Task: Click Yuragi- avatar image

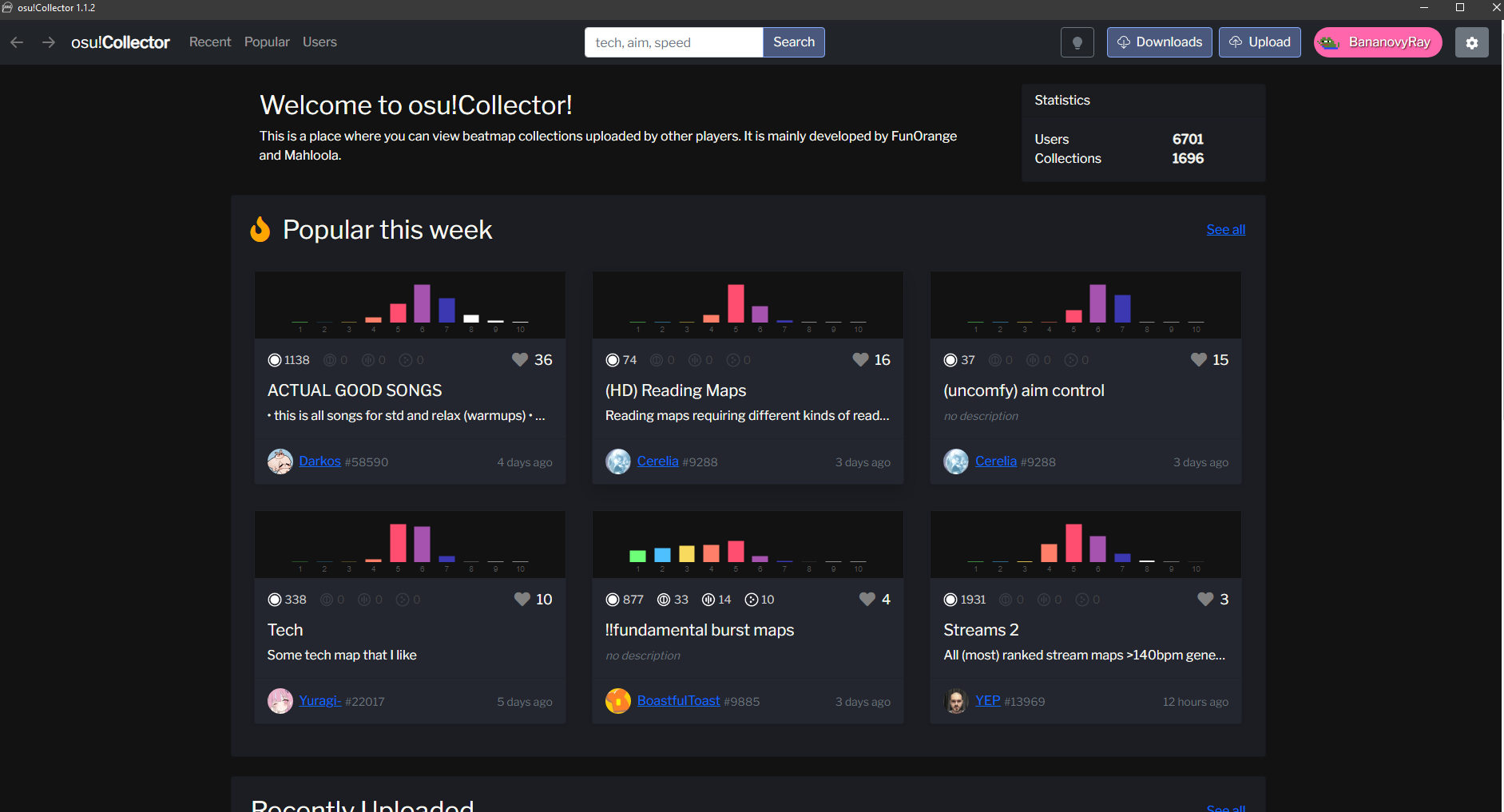Action: click(x=280, y=701)
